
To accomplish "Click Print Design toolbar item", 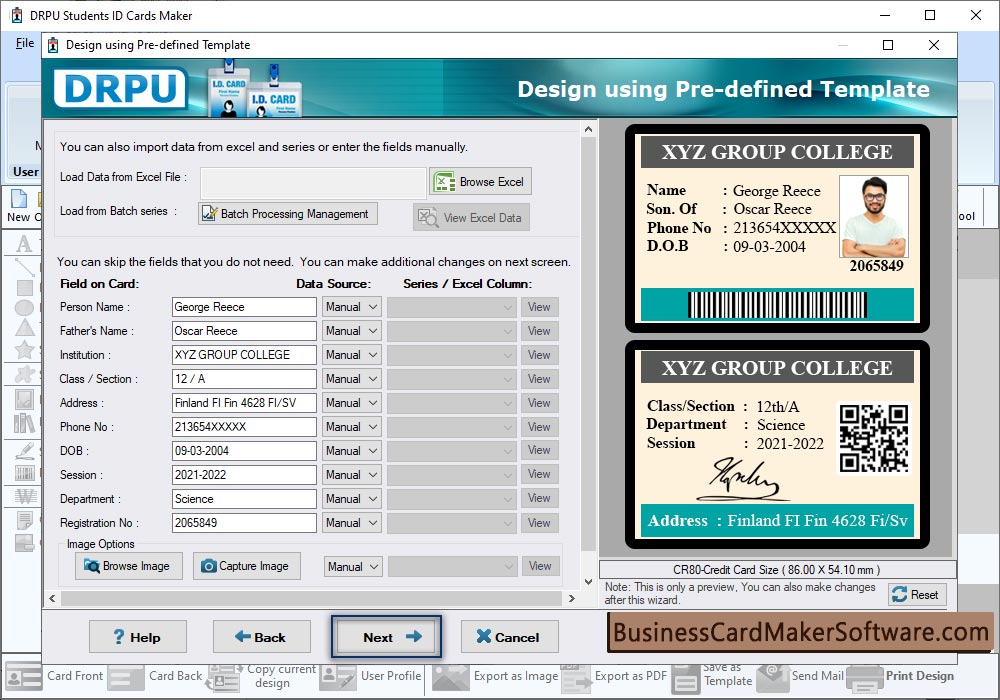I will [901, 676].
